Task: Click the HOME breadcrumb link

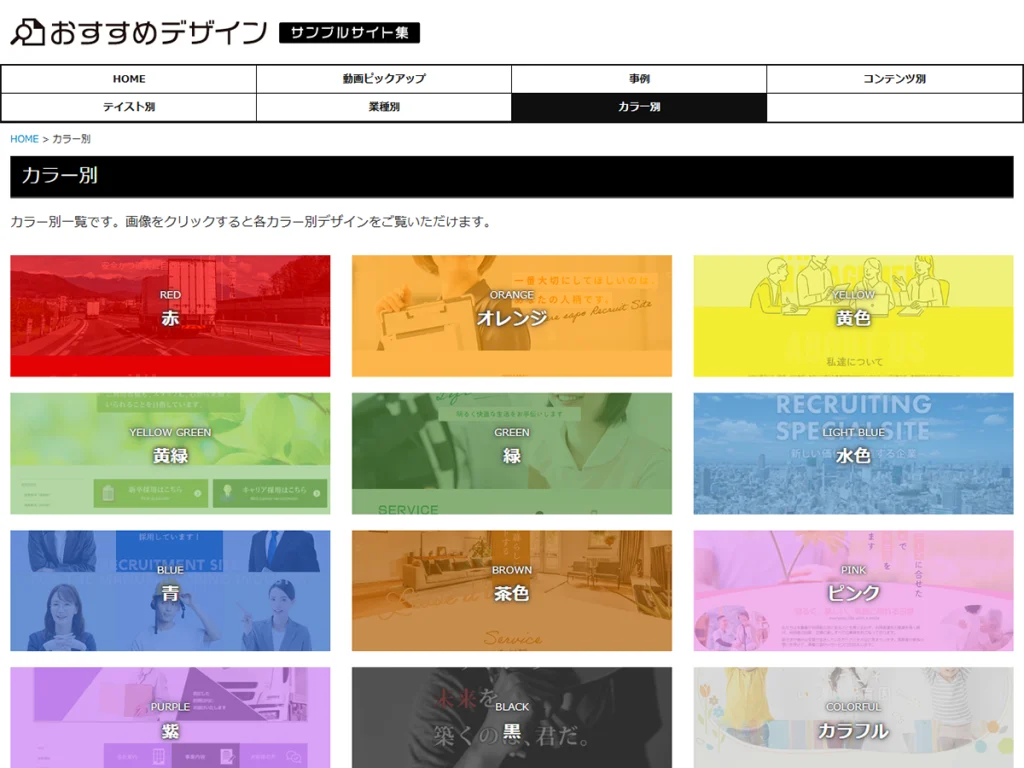Action: [24, 139]
